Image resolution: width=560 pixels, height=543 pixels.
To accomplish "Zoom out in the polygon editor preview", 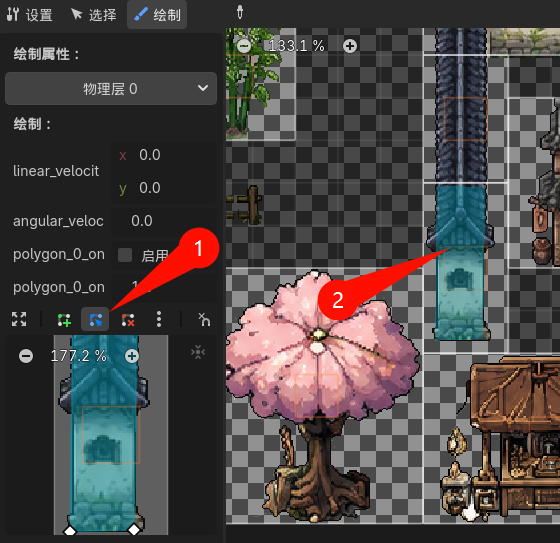I will [x=26, y=356].
